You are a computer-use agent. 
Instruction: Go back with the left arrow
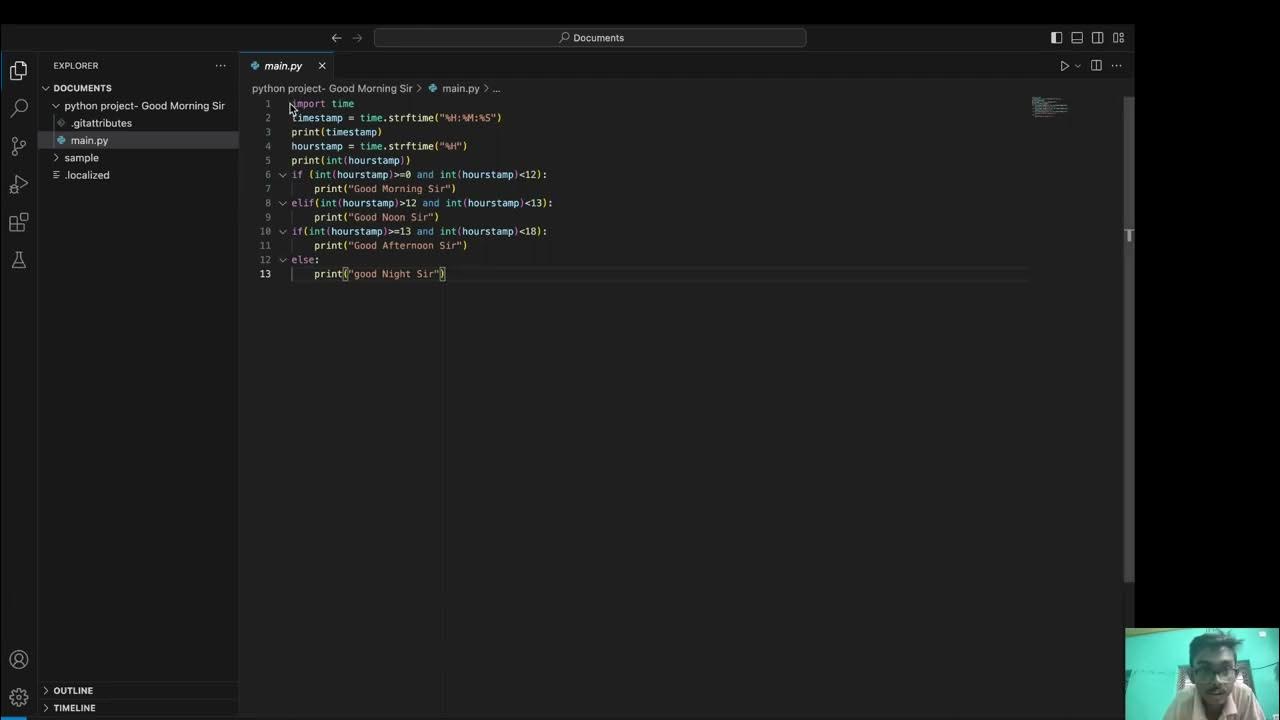pos(336,38)
